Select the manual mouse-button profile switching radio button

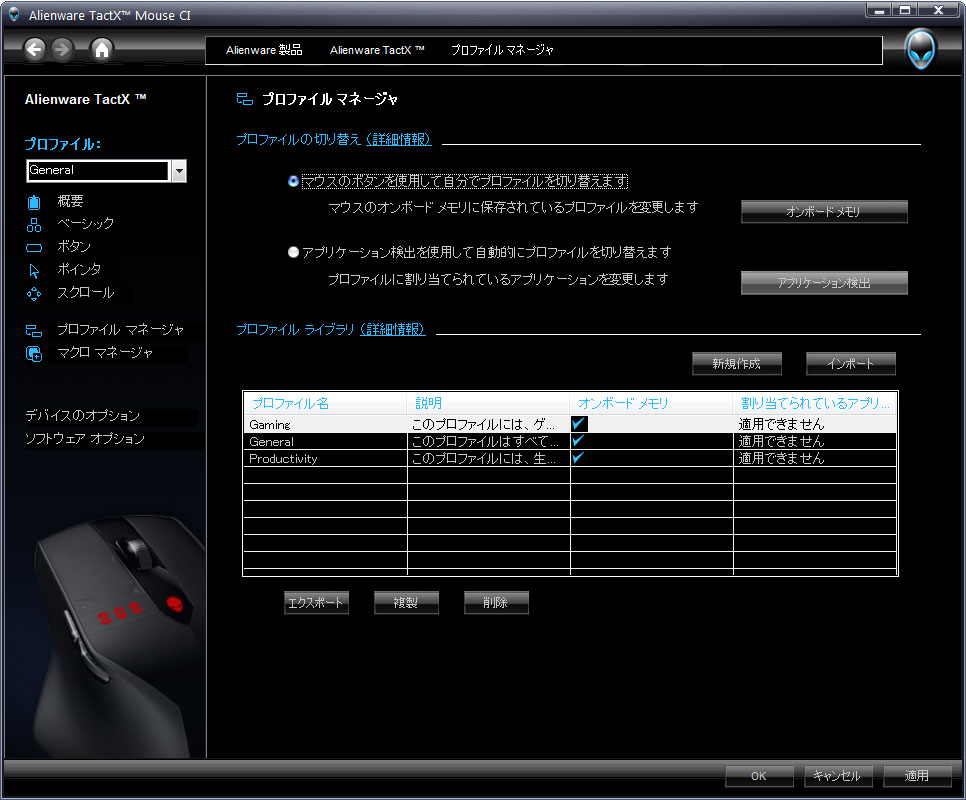[293, 181]
